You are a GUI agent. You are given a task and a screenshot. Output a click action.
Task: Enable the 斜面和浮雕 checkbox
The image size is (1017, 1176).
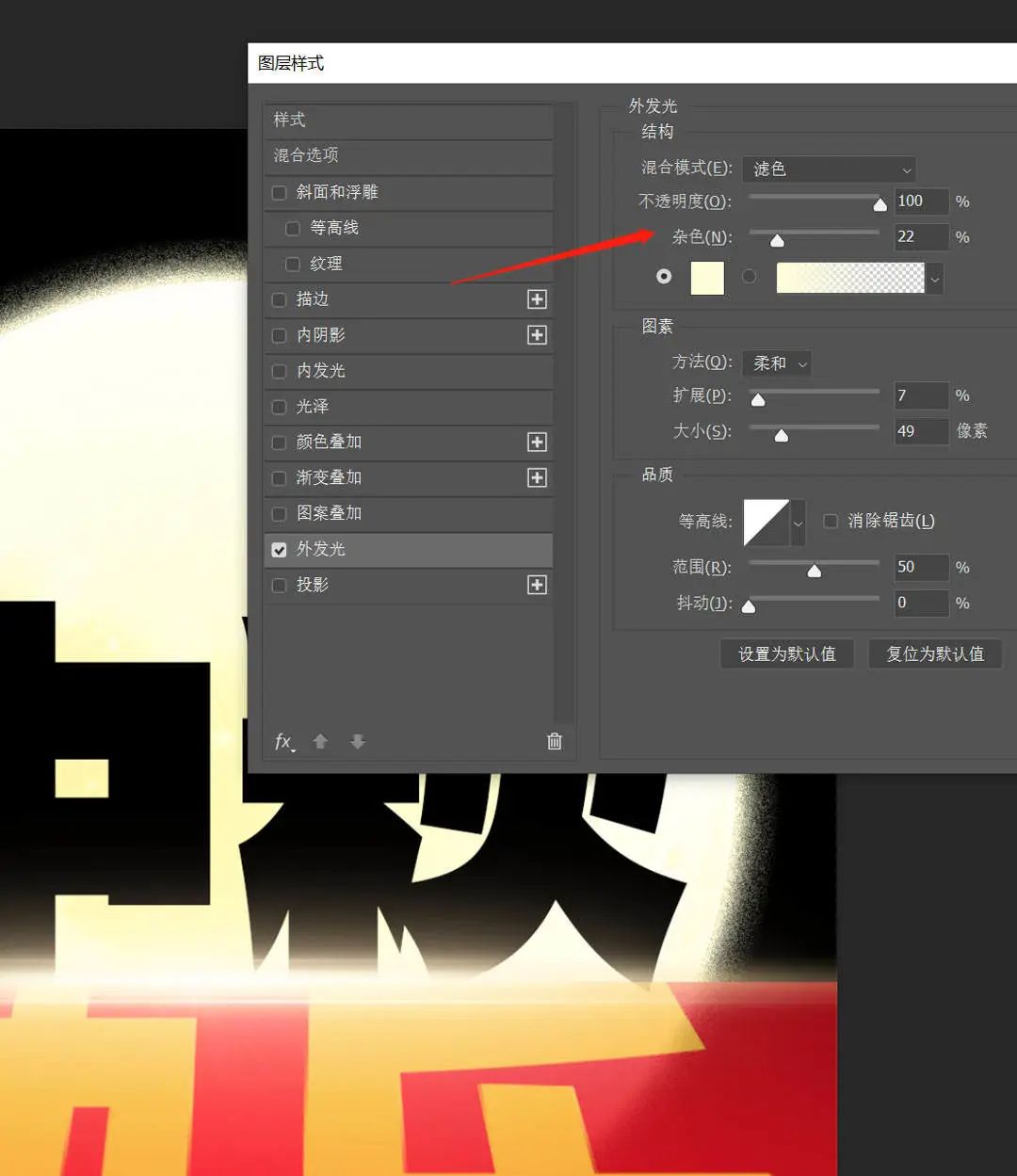(280, 193)
